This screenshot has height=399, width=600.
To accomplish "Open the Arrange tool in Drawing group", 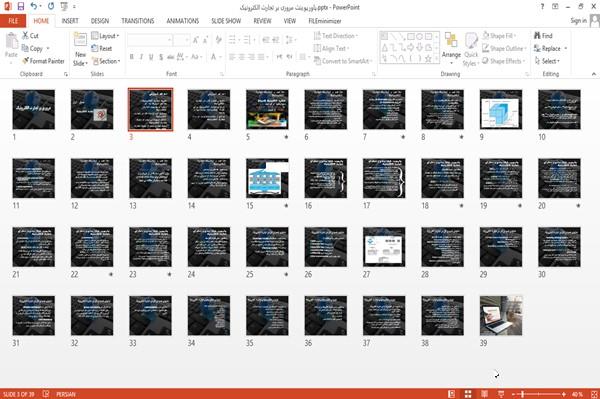I will pyautogui.click(x=451, y=49).
